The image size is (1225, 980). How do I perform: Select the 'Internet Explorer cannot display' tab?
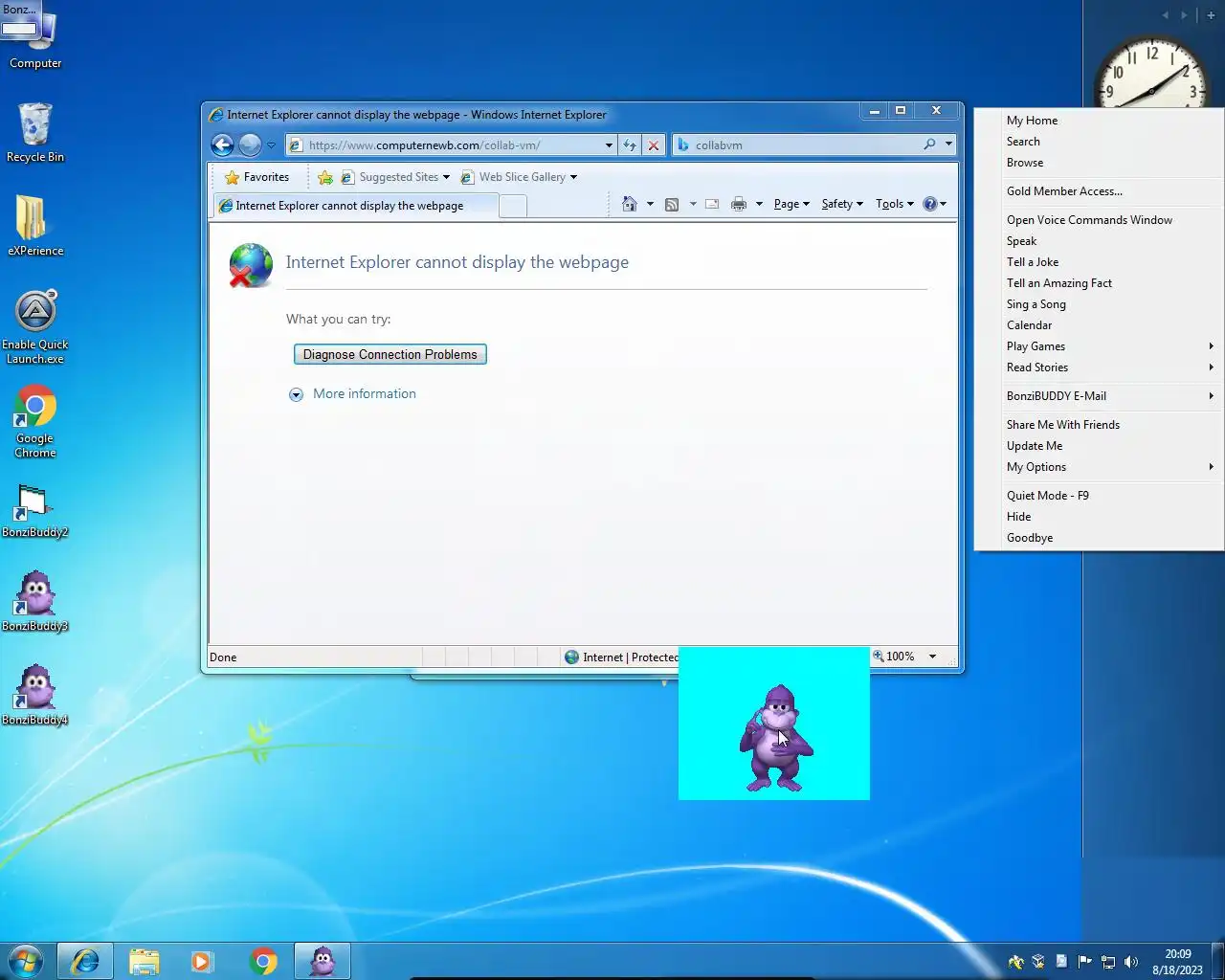[355, 206]
